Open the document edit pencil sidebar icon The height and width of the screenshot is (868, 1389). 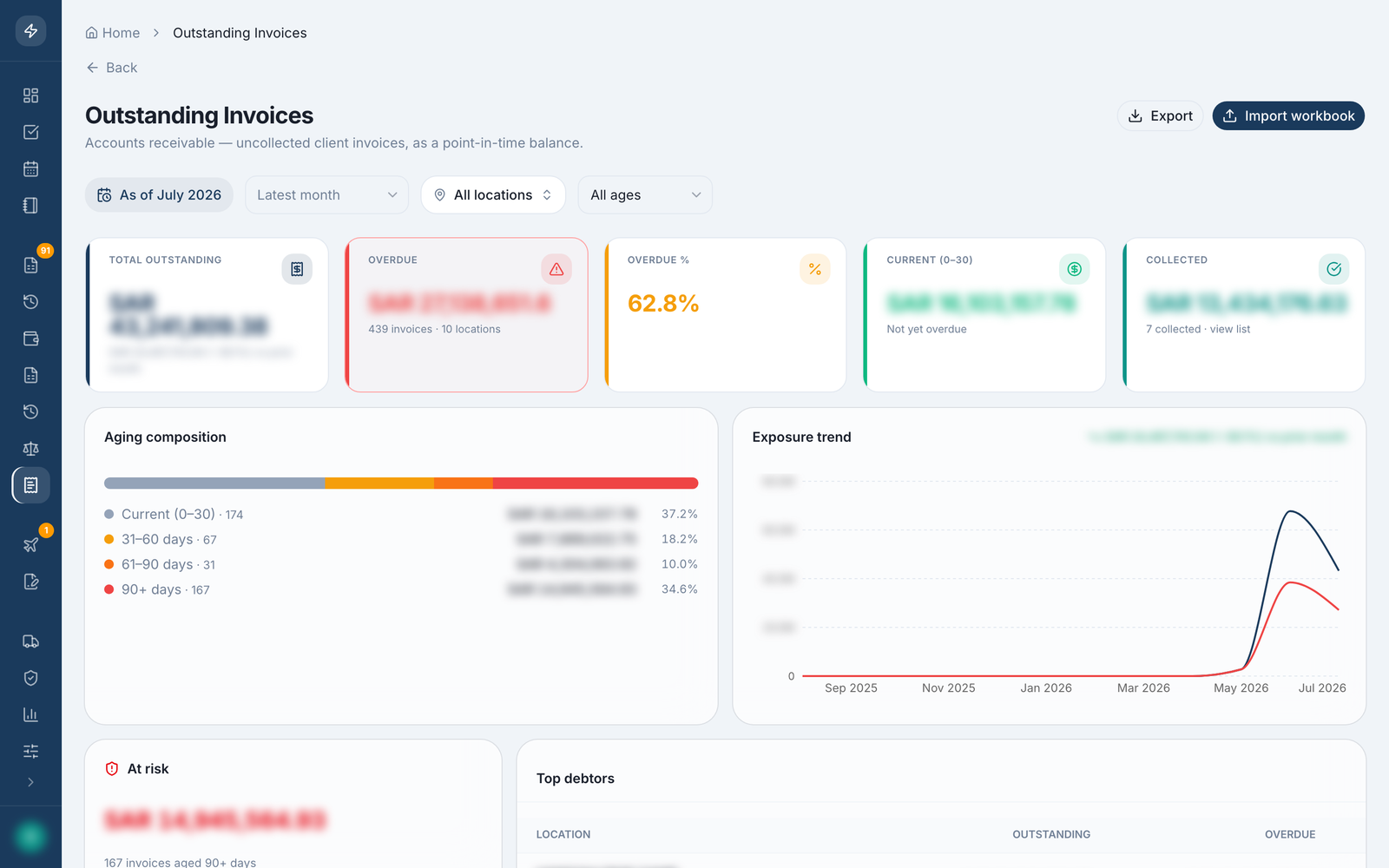[30, 582]
